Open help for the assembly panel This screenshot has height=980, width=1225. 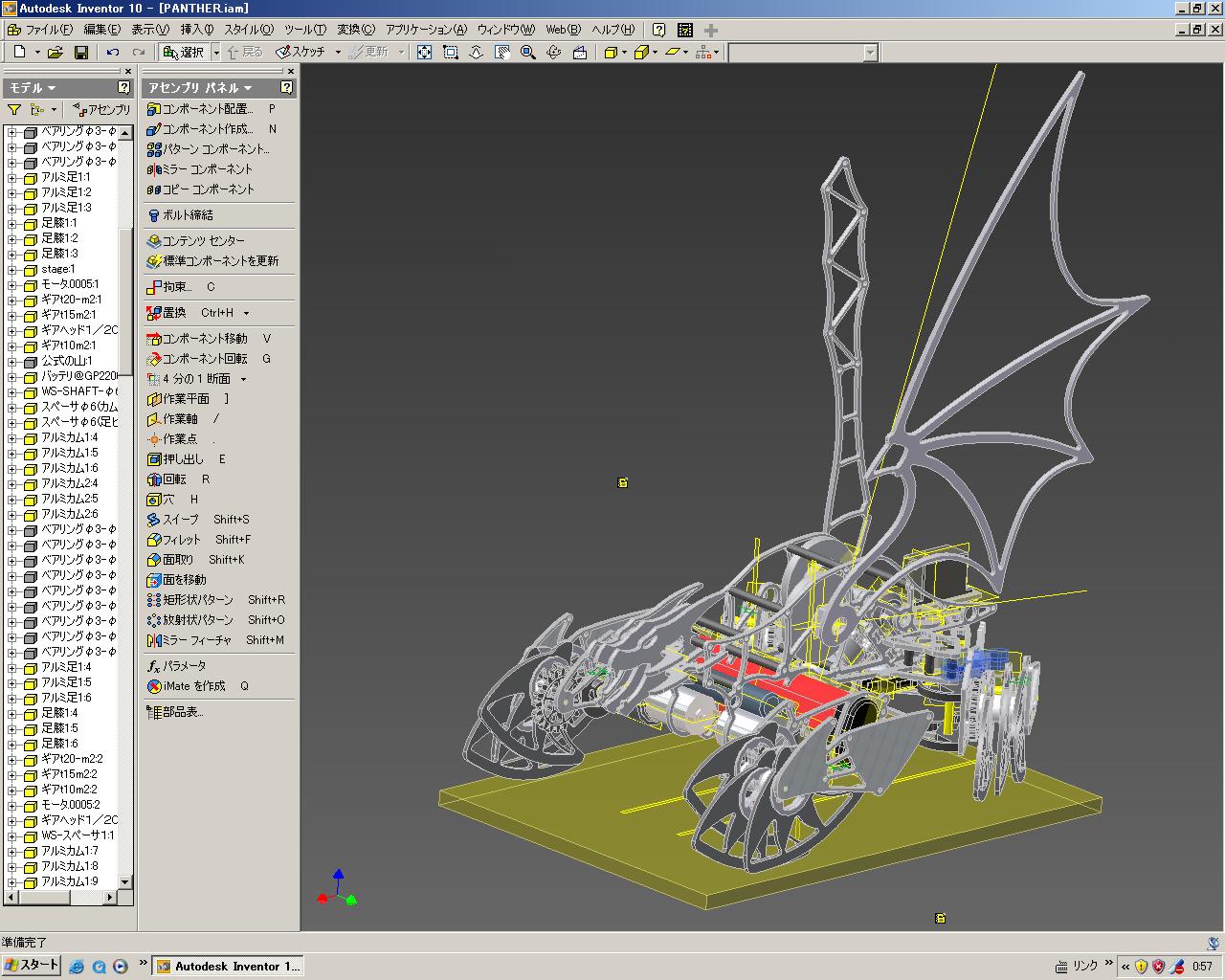tap(286, 87)
